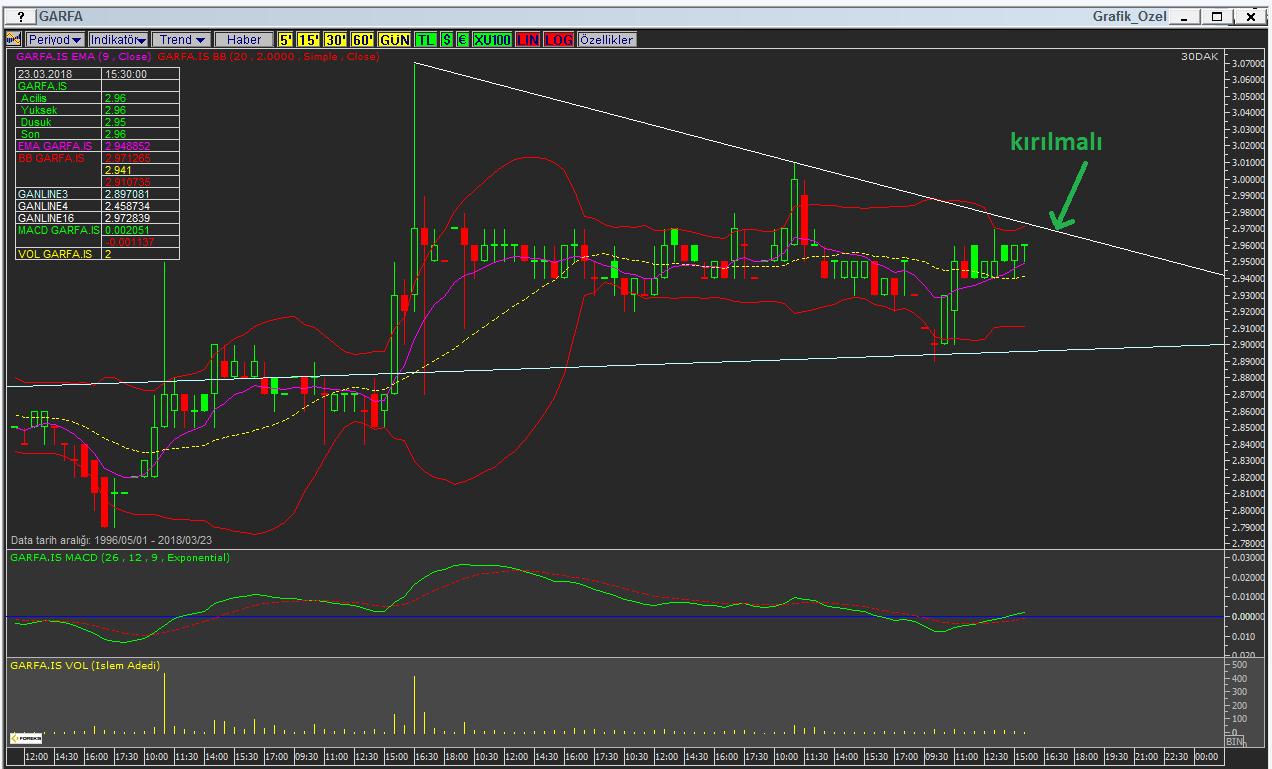Open Özellikler properties button
The image size is (1272, 769).
606,39
